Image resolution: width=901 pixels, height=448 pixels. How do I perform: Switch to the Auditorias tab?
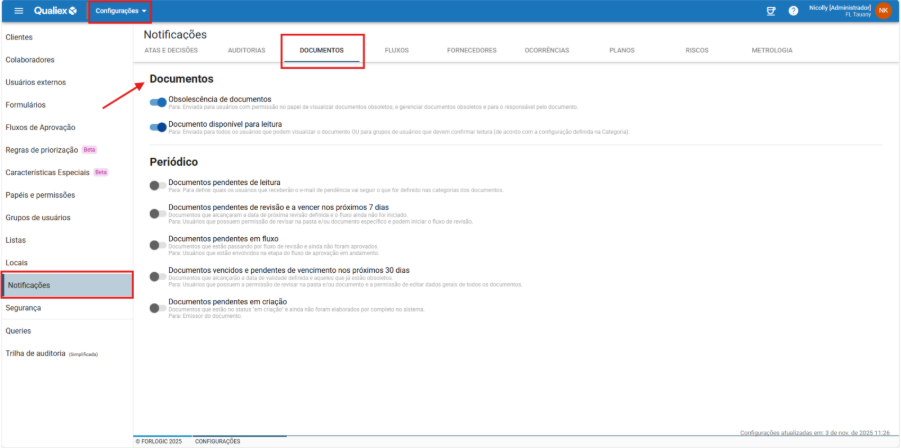click(x=246, y=50)
